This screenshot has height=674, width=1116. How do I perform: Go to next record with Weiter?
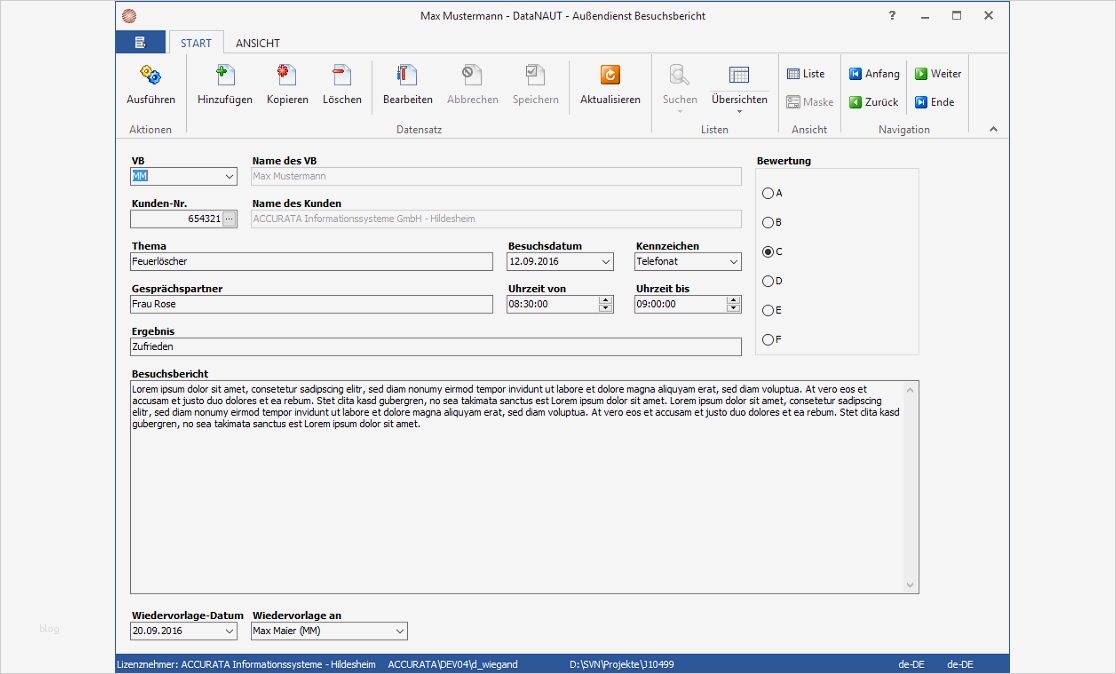pyautogui.click(x=938, y=73)
